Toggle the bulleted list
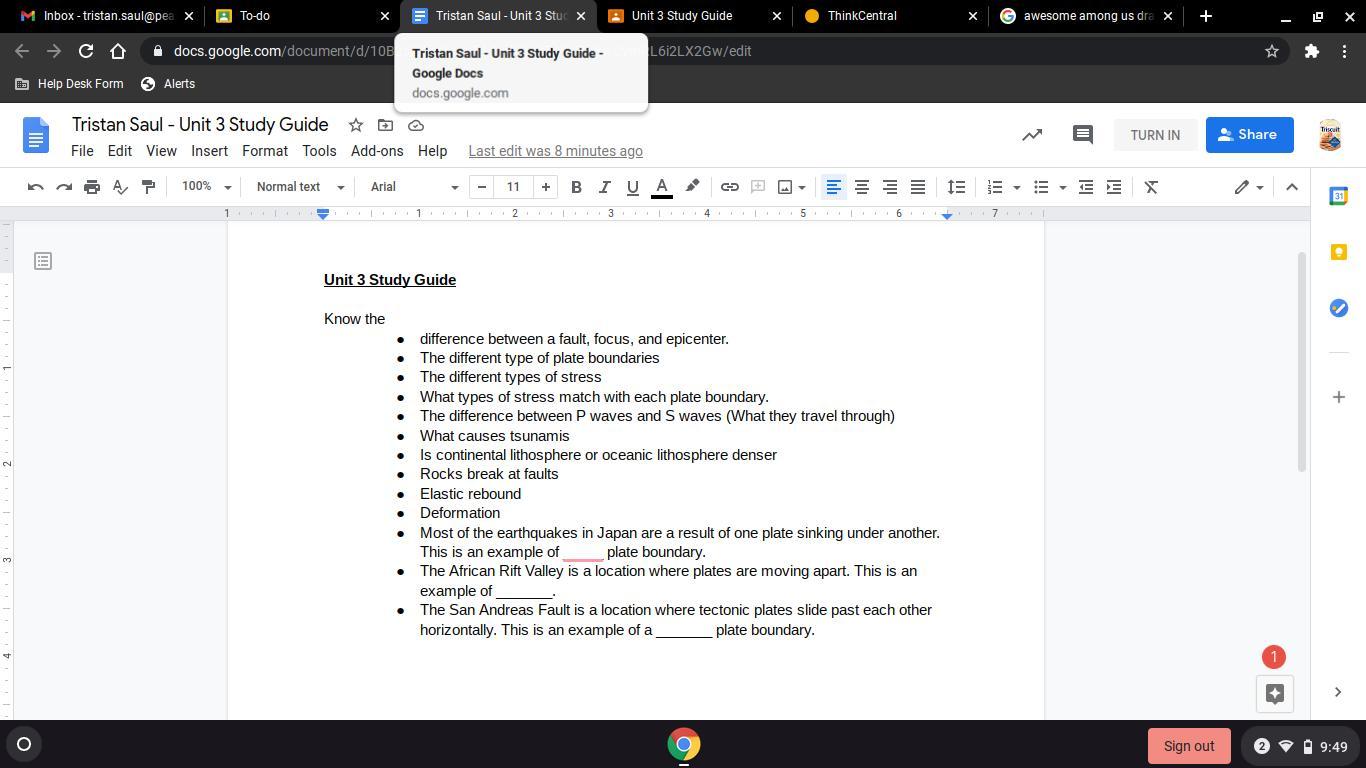The width and height of the screenshot is (1366, 768). pos(1041,187)
